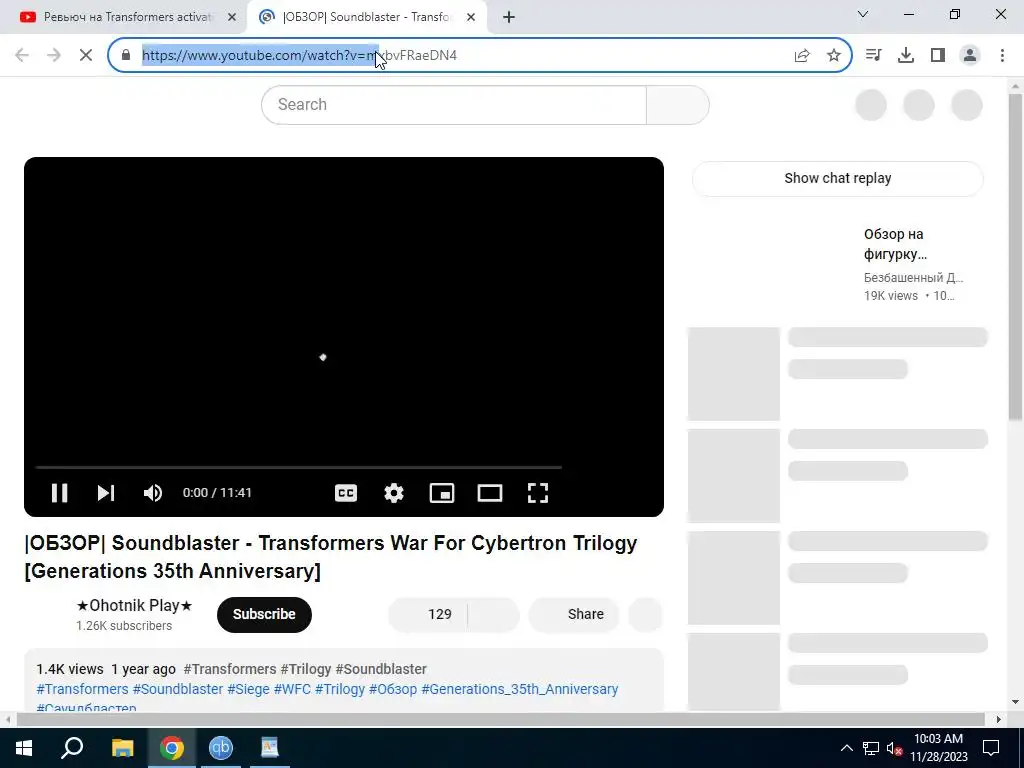Click the dislike button next to 129
The width and height of the screenshot is (1024, 768).
(x=494, y=615)
